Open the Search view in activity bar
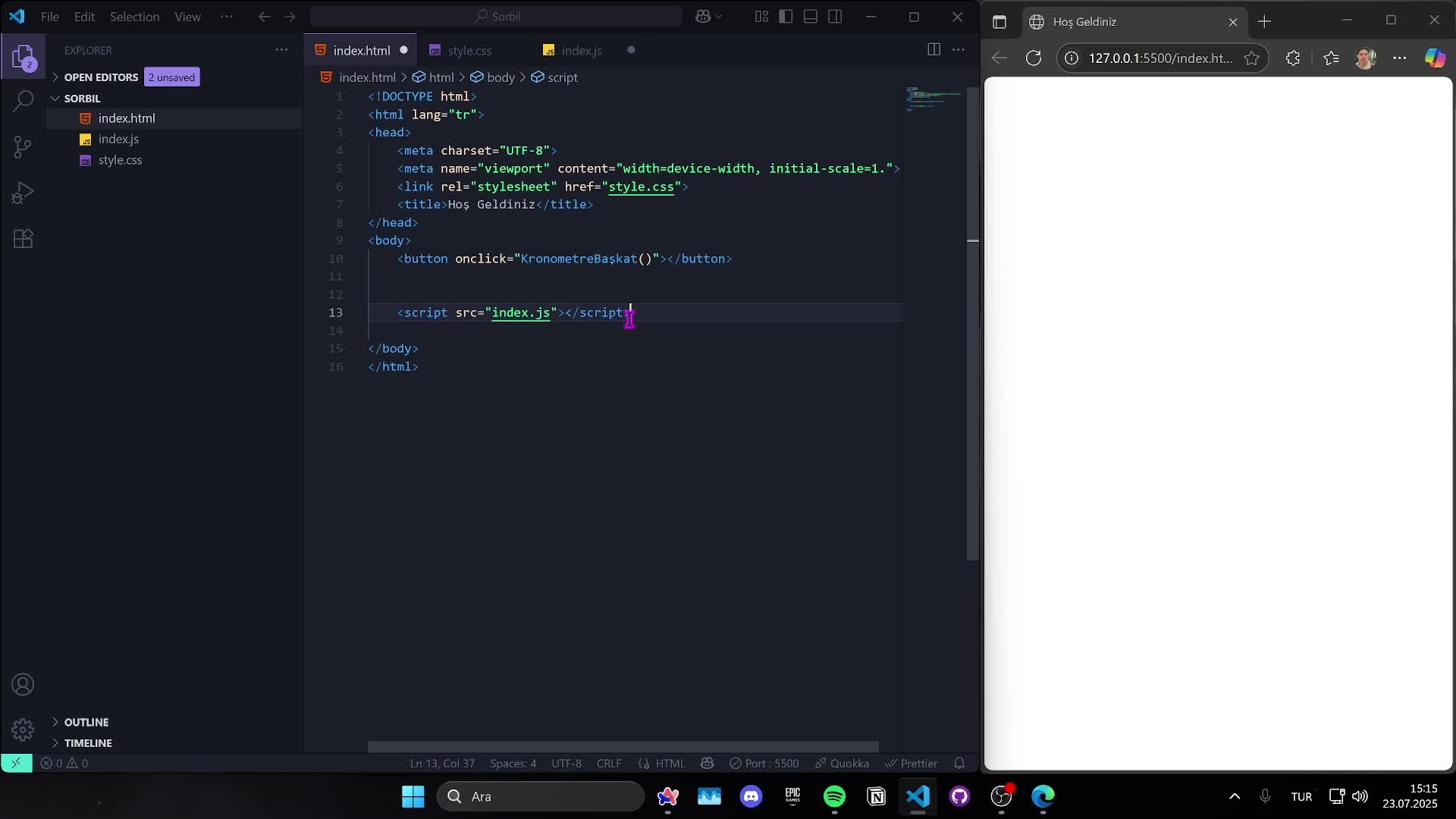 point(23,101)
